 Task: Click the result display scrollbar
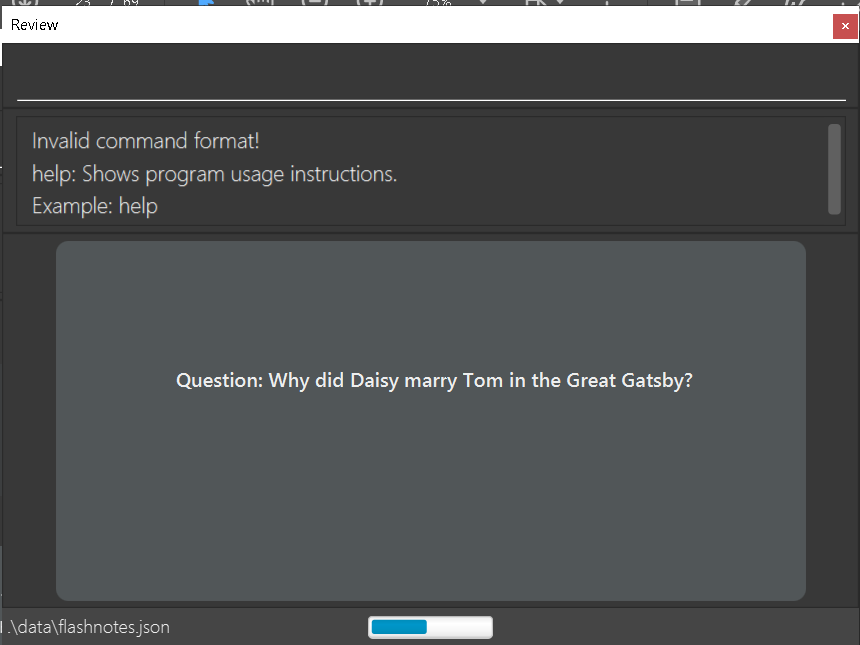click(834, 169)
